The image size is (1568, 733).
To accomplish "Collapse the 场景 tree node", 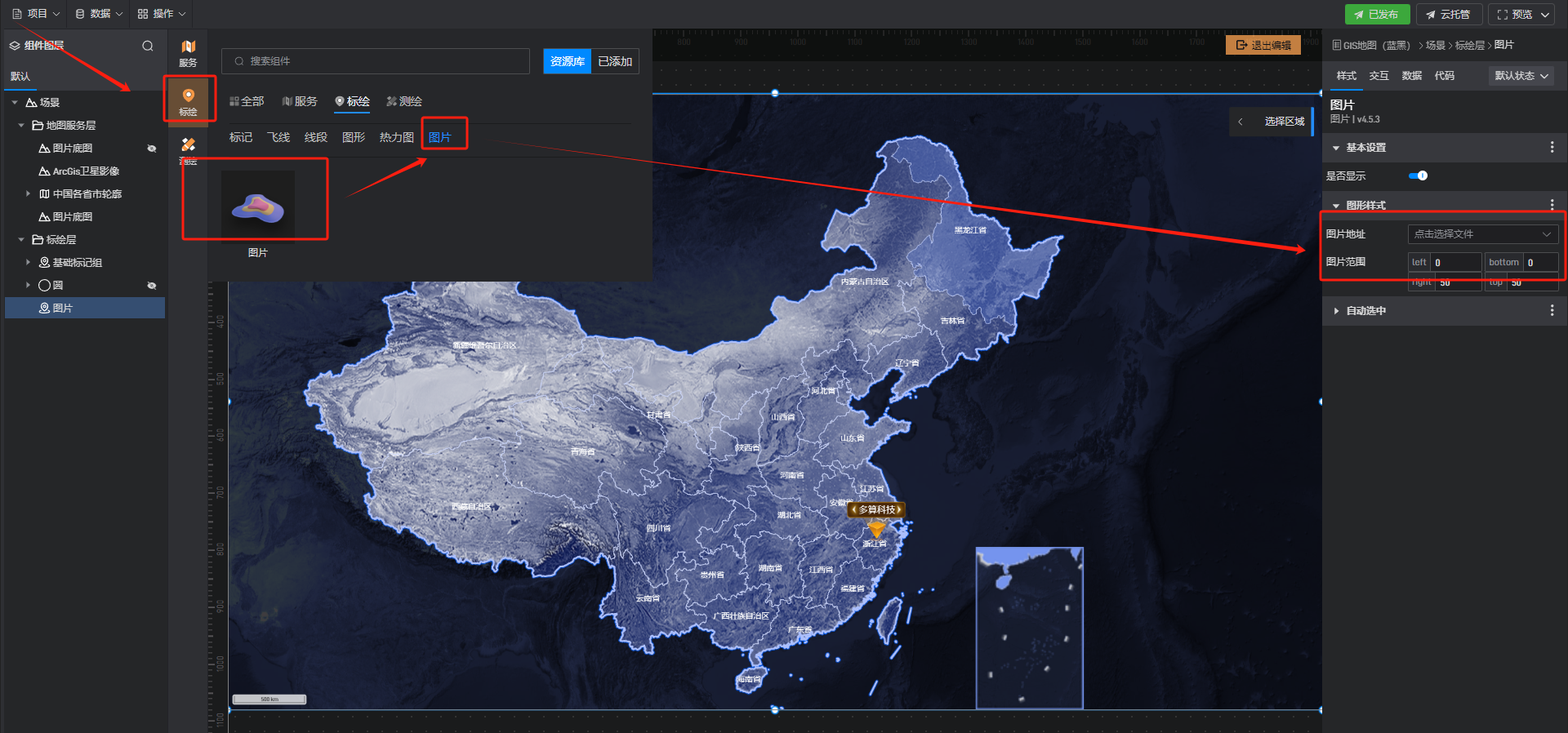I will tap(15, 102).
